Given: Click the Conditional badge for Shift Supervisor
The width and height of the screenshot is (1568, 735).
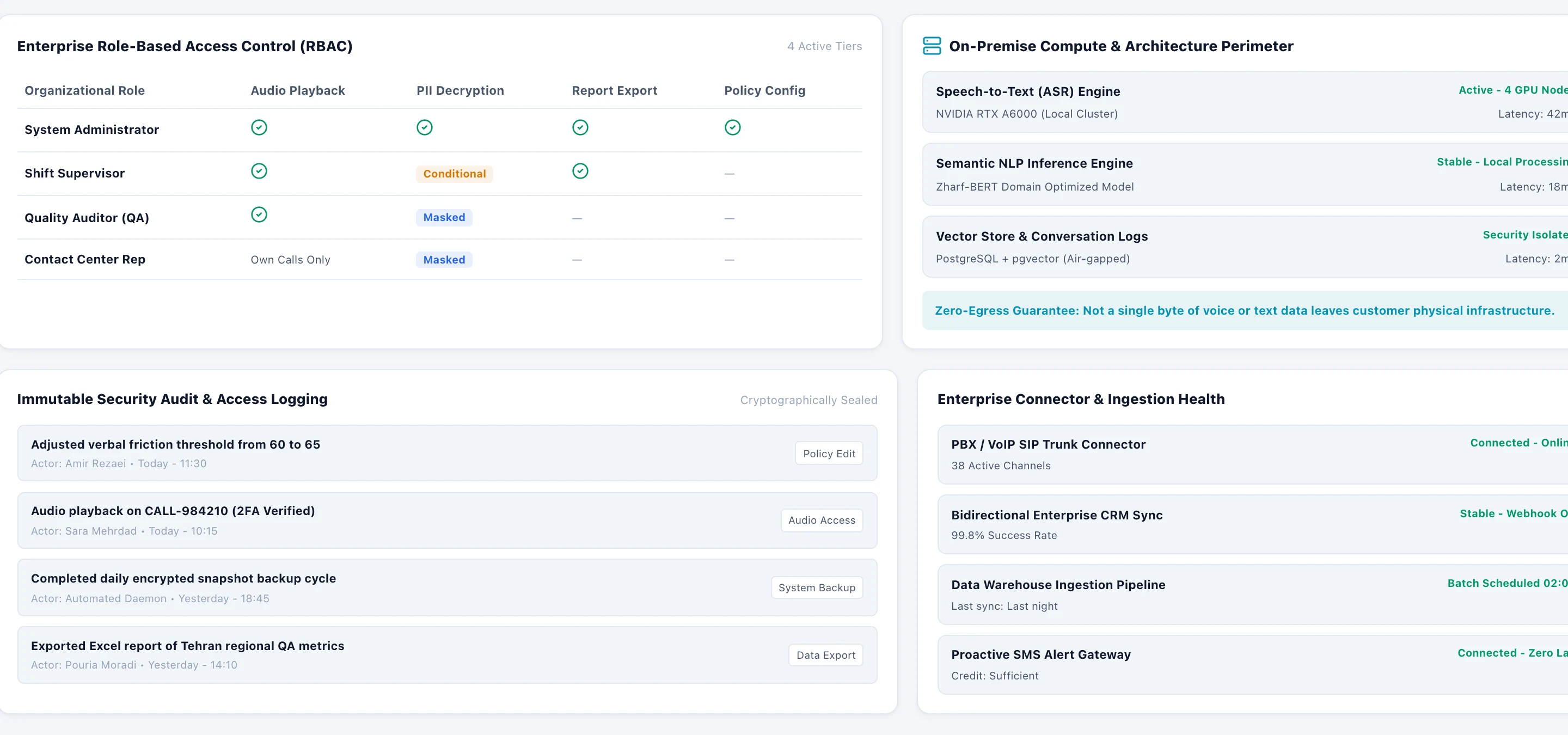Looking at the screenshot, I should click(x=454, y=174).
